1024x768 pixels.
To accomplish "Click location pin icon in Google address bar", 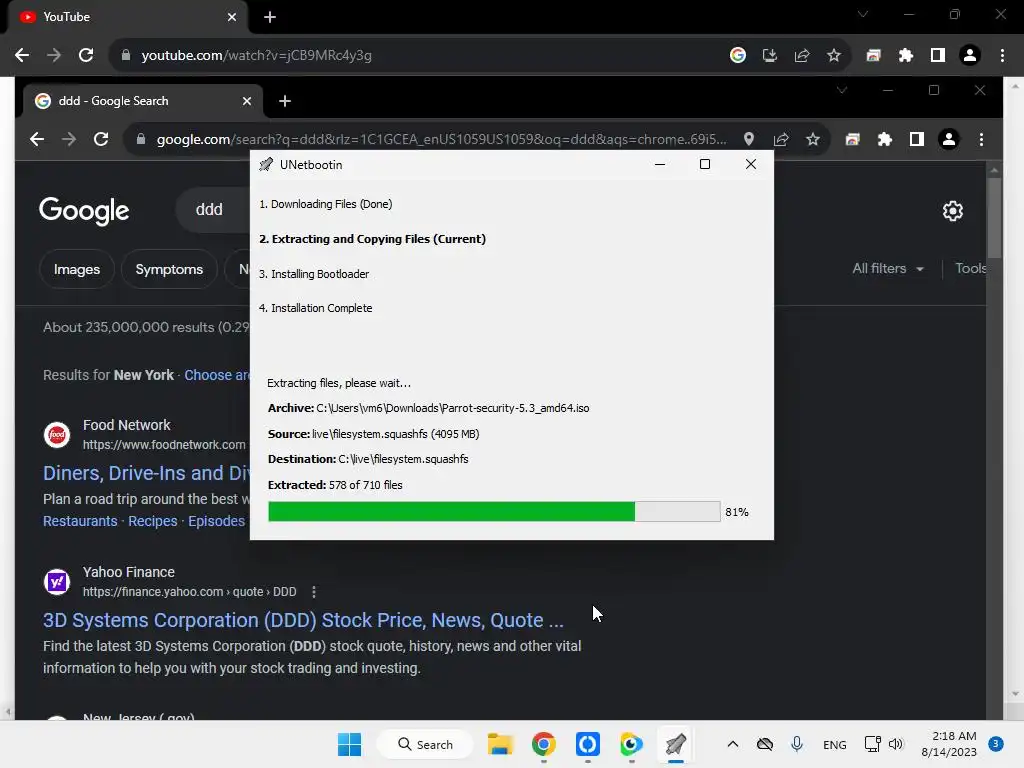I will (748, 139).
